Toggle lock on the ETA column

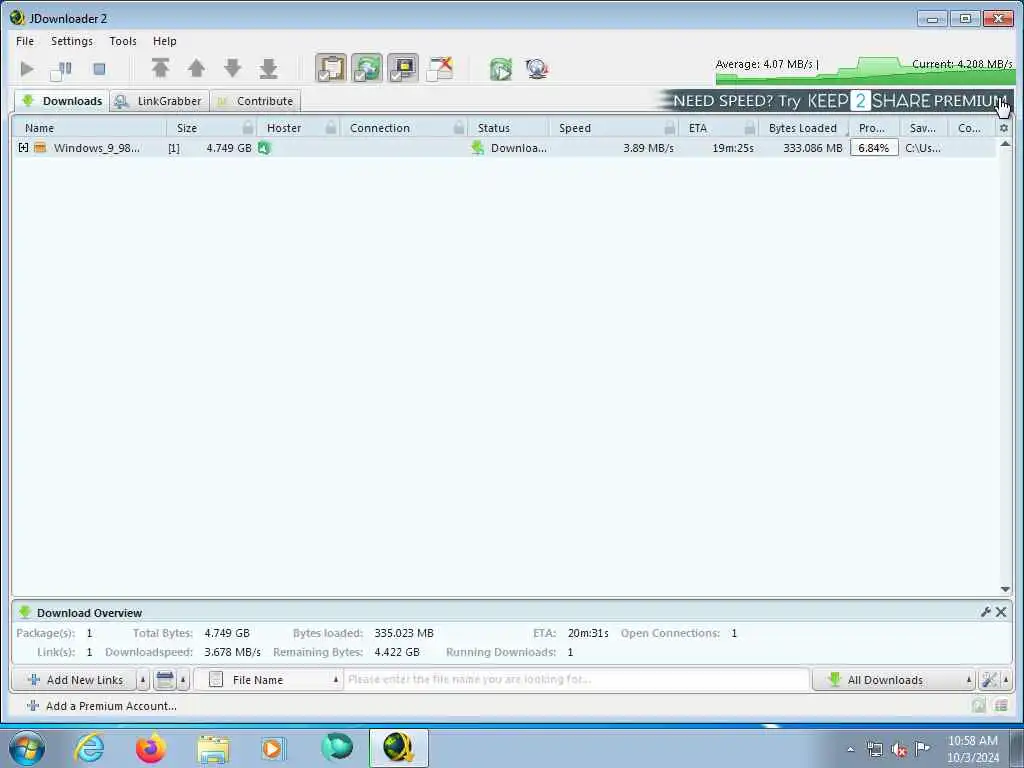pos(750,127)
